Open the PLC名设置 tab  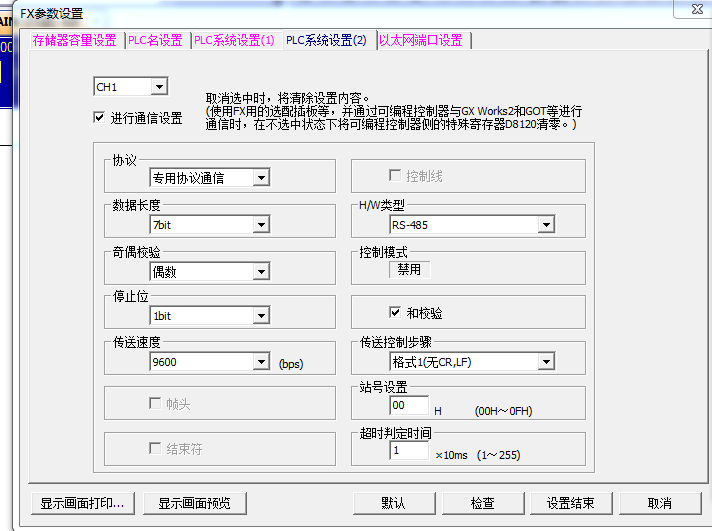pos(156,41)
